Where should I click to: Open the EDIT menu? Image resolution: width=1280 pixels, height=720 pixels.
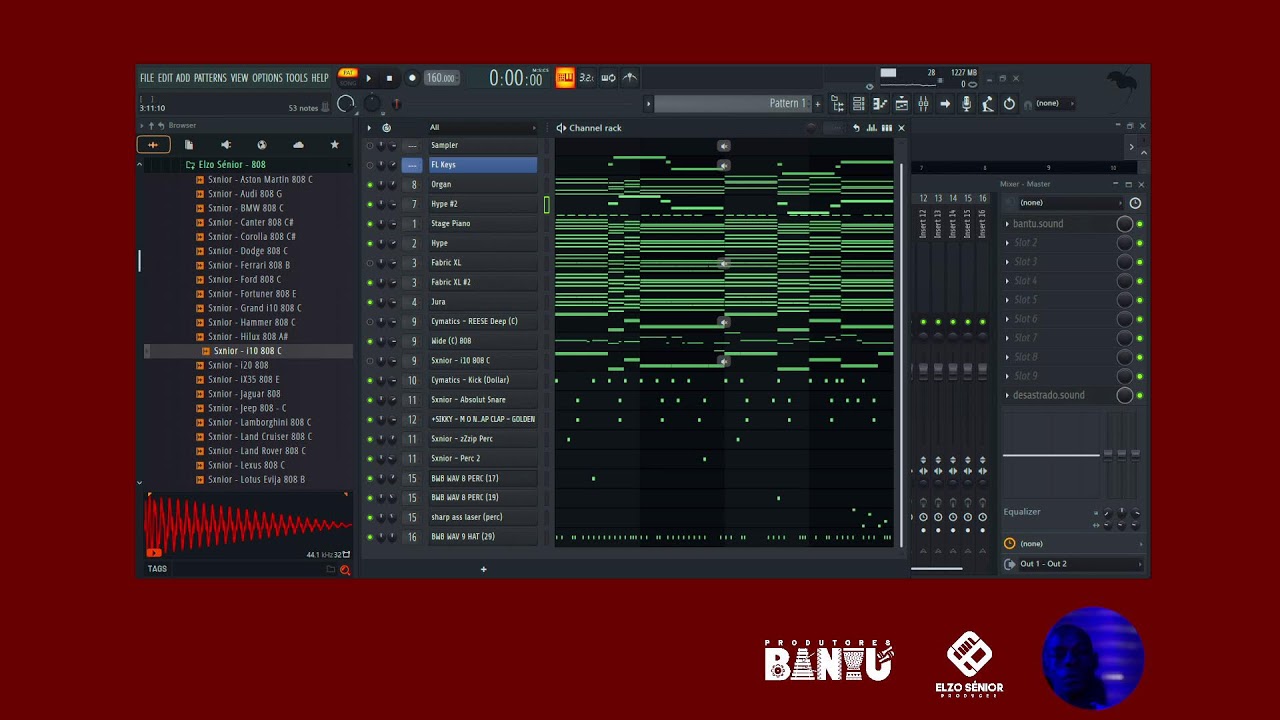pos(165,78)
